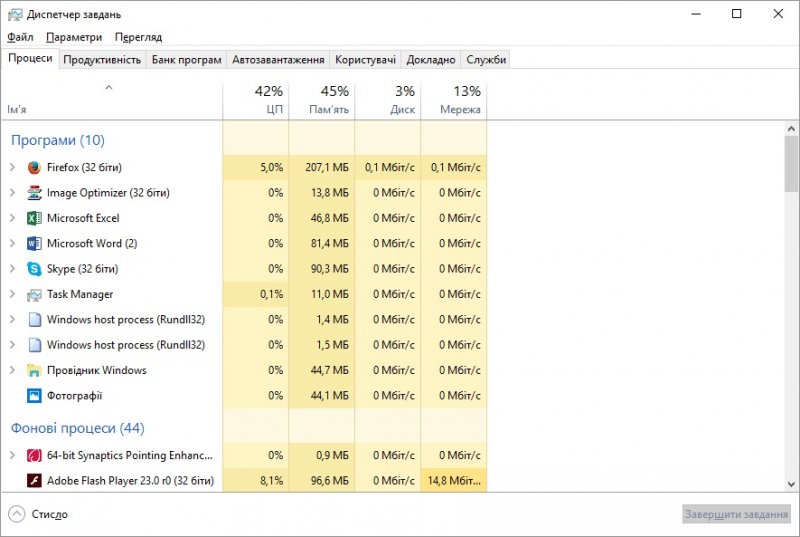Select the Процеси tab

(x=30, y=58)
